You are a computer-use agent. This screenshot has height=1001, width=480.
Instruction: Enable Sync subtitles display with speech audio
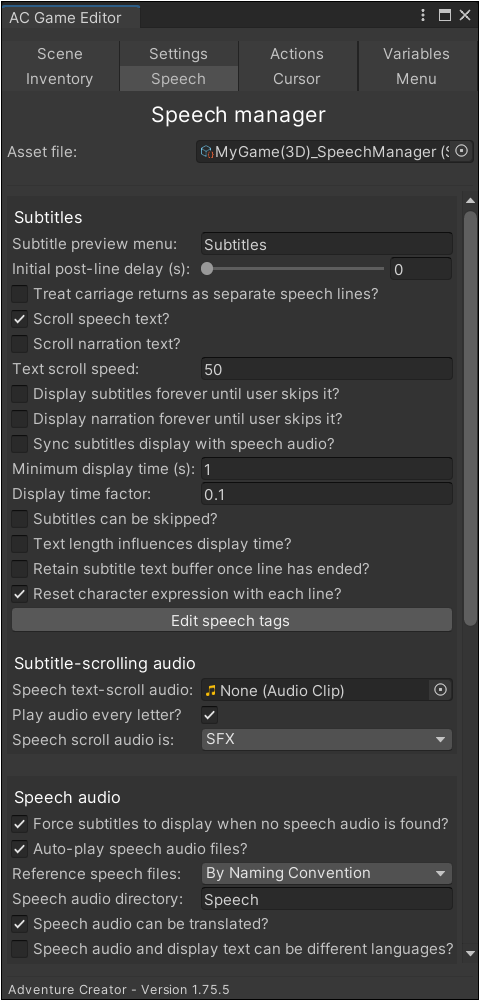point(20,444)
